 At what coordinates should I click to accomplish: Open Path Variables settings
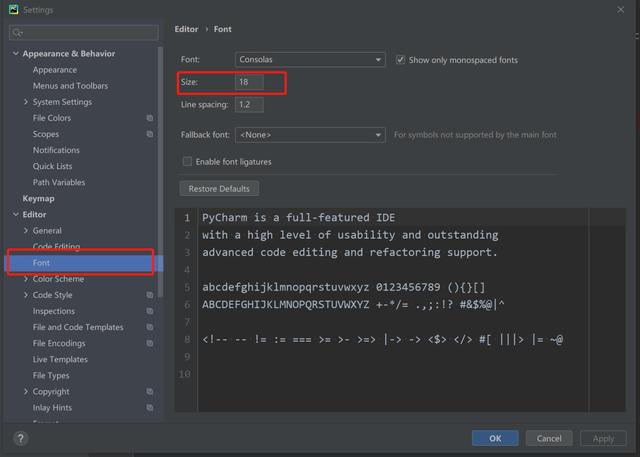coord(59,182)
